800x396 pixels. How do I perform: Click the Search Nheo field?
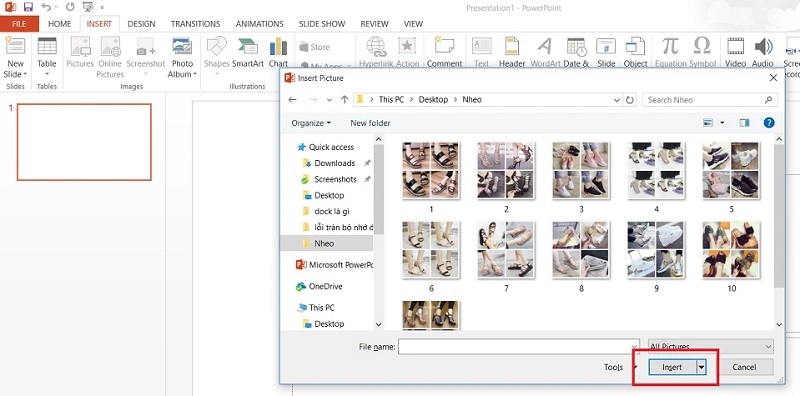[x=710, y=100]
